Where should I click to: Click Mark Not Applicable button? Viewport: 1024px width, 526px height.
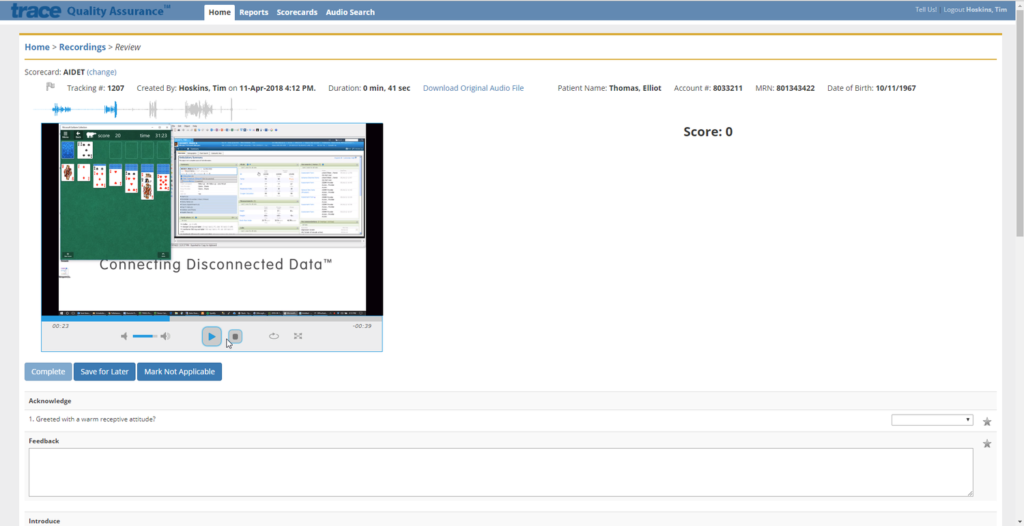pyautogui.click(x=180, y=372)
